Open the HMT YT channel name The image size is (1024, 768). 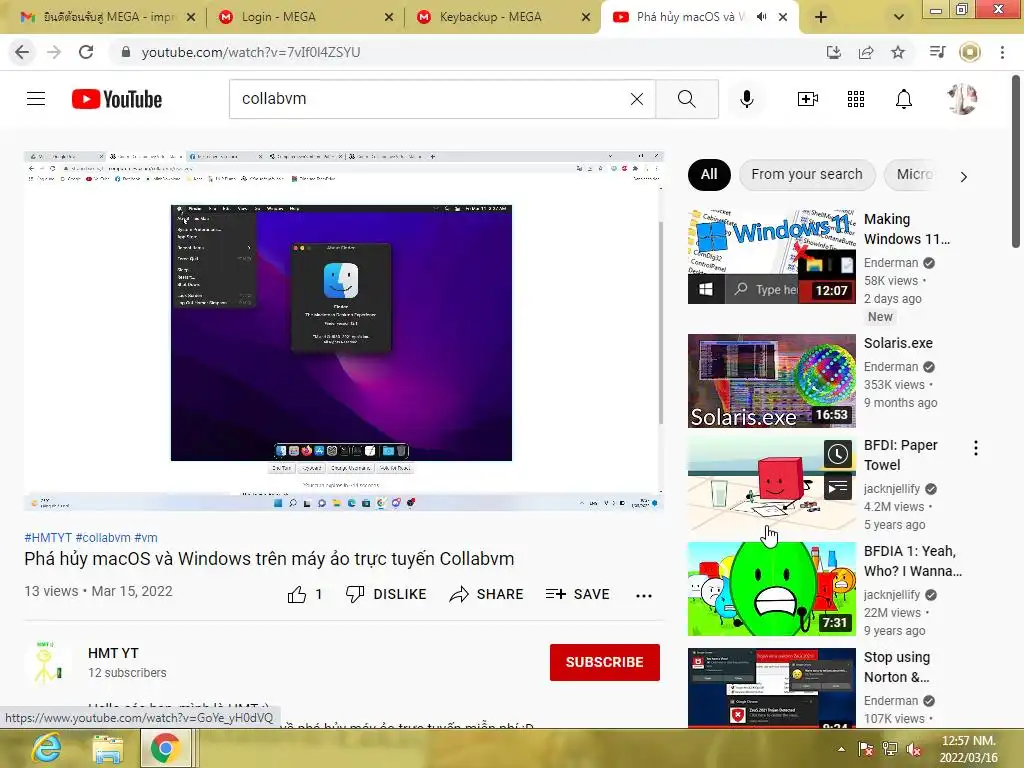click(114, 653)
